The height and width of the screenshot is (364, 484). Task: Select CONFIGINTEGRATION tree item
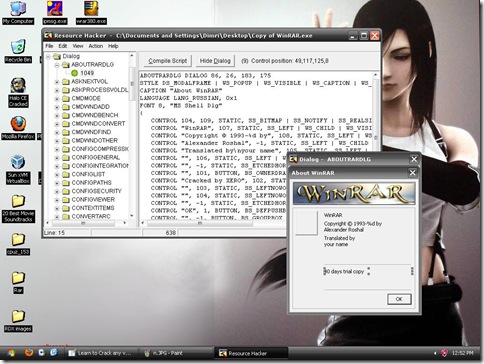tap(100, 166)
